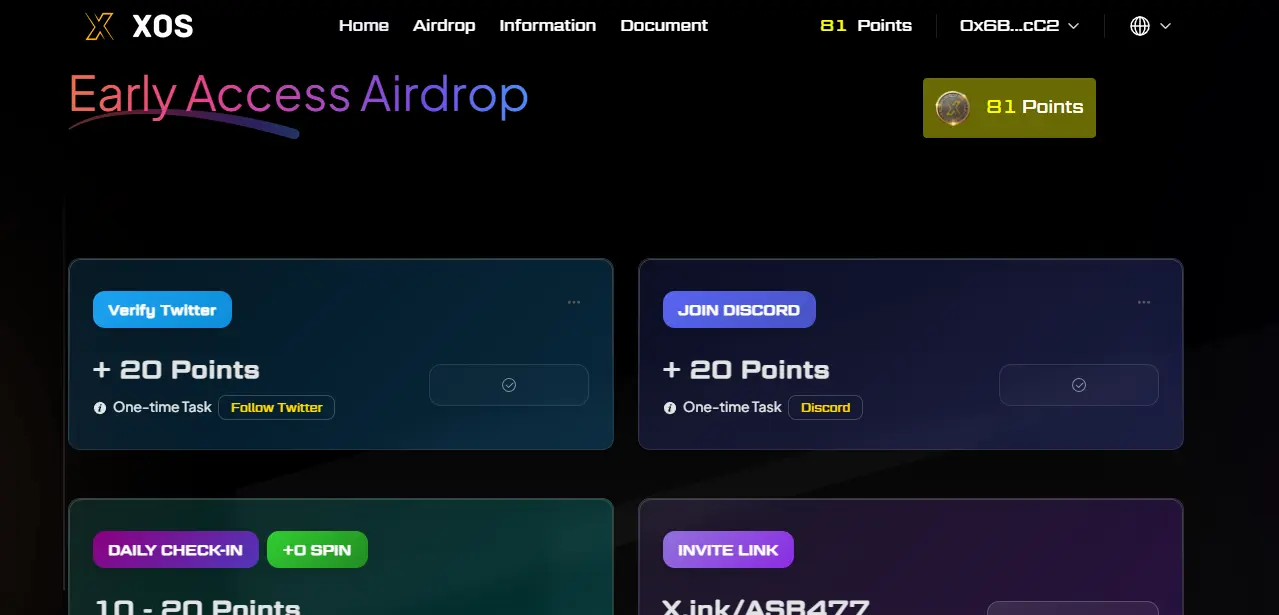Click the yellow Discord tag
Screen dimensions: 1279x615
[826, 408]
